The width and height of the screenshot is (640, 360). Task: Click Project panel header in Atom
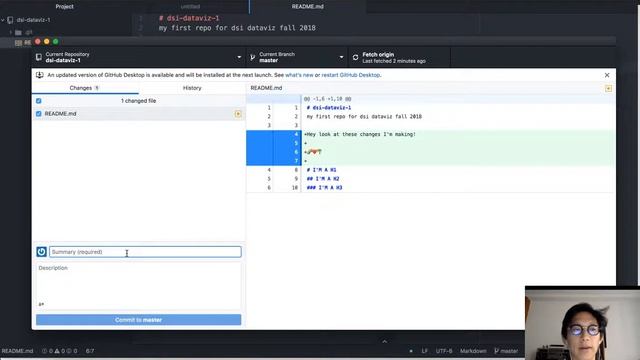point(64,7)
